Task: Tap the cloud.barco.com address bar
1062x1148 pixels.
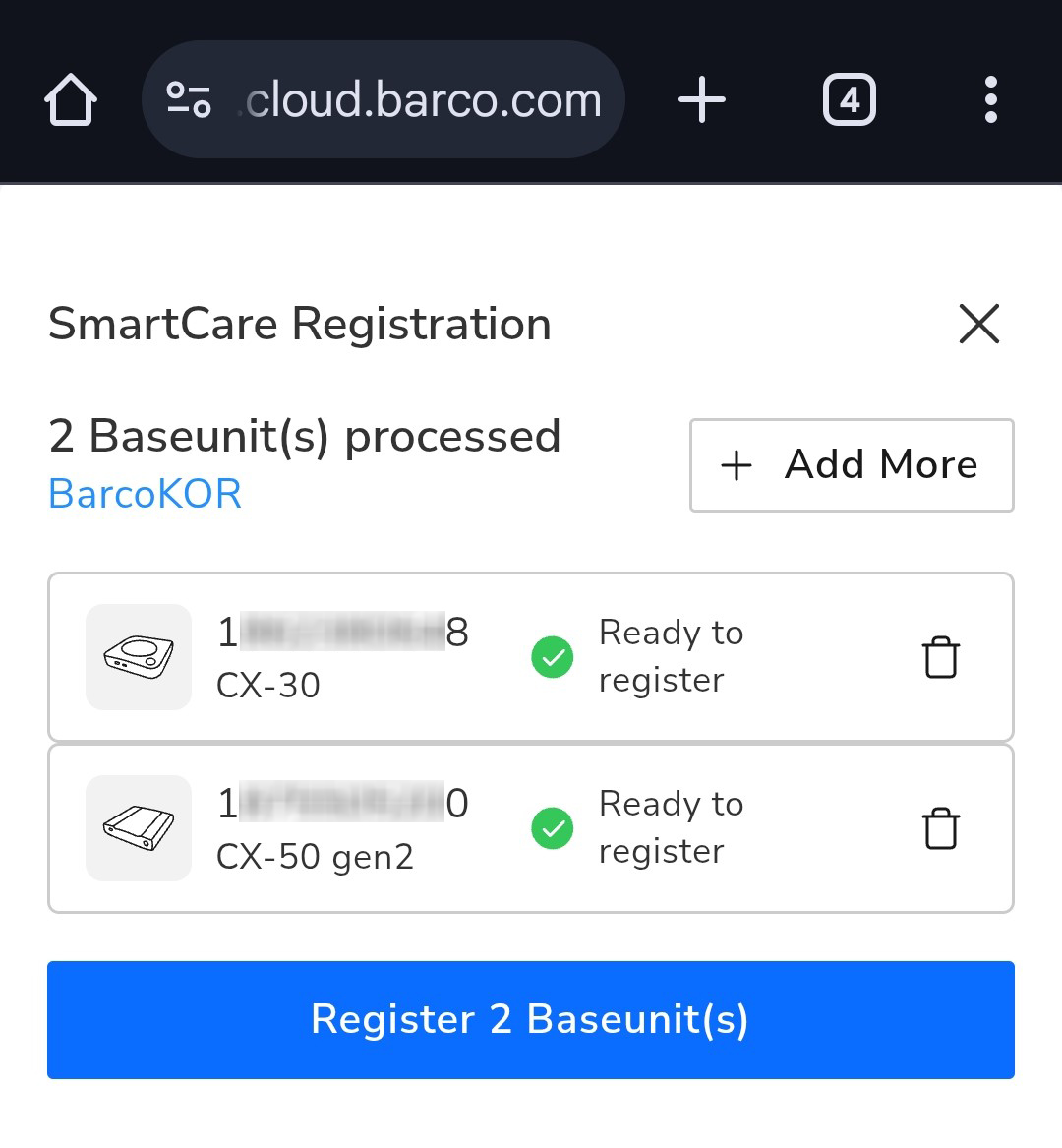Action: point(423,100)
